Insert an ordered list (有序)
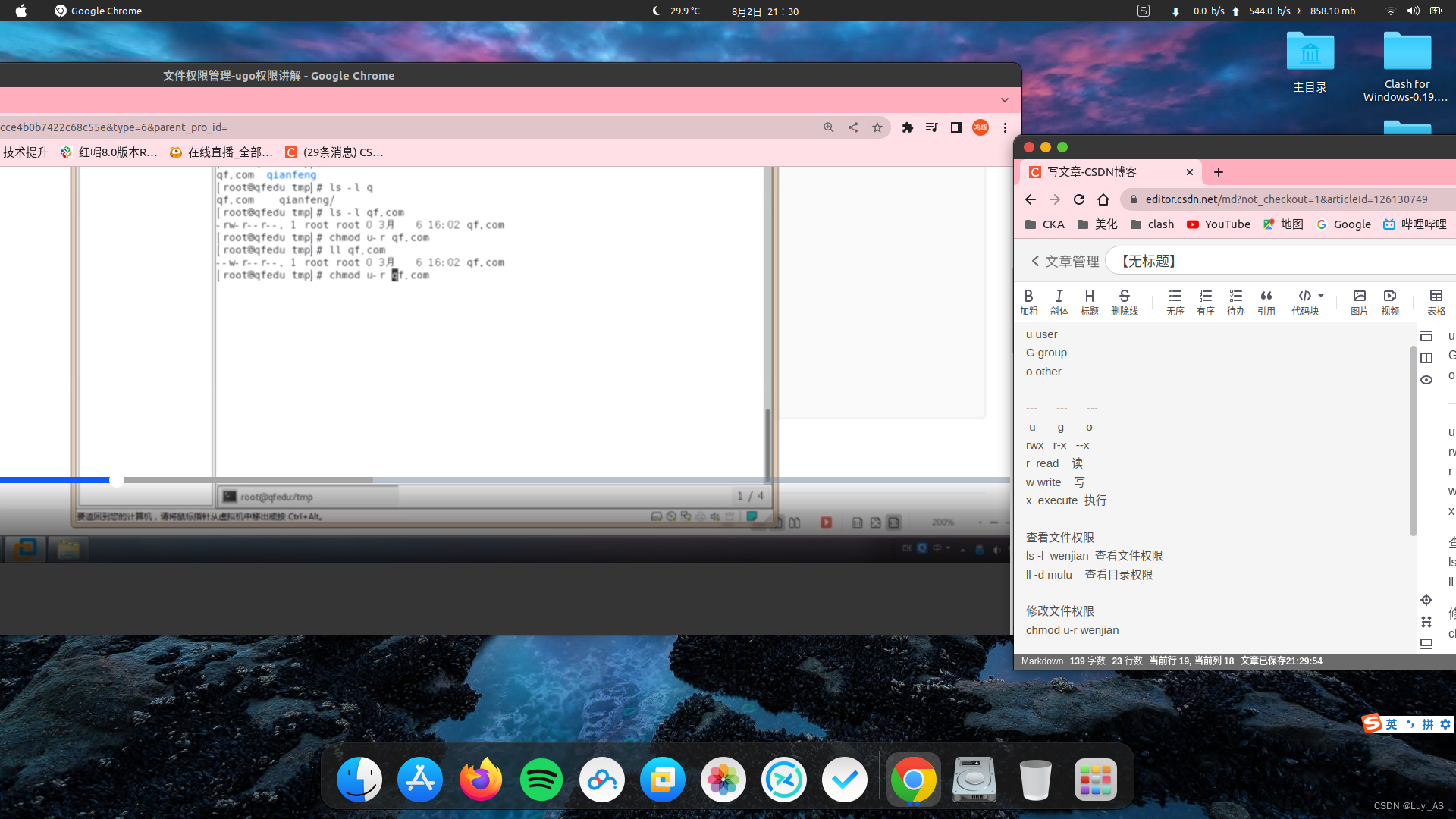 1205,302
